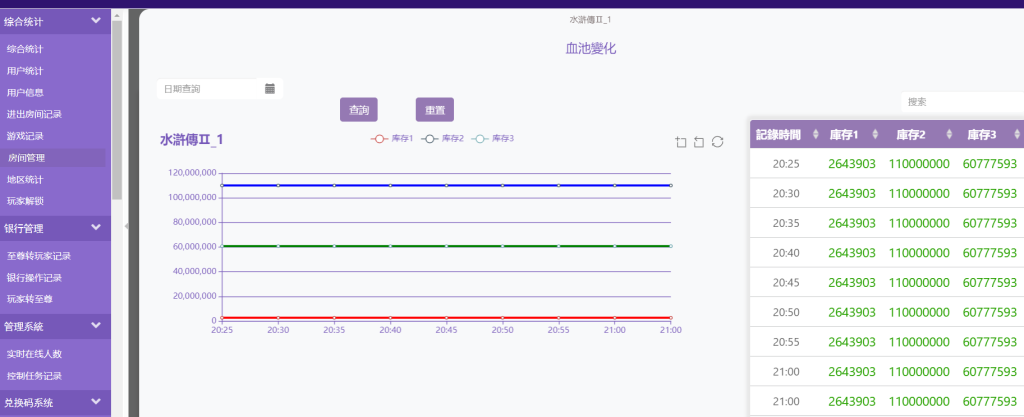Open 玩家转至尊 in the sidebar

click(29, 300)
